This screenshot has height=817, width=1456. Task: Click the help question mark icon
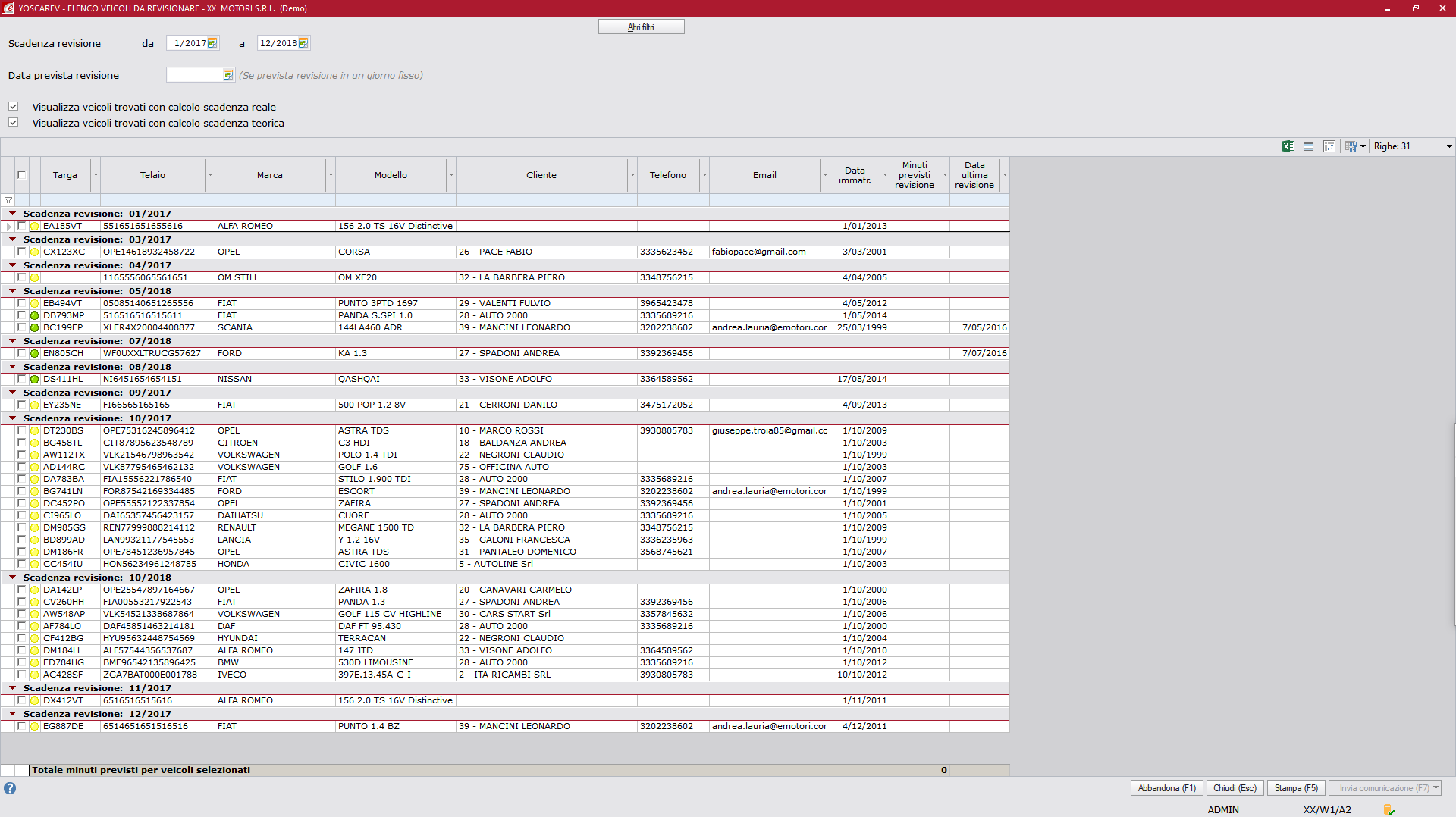(x=10, y=788)
